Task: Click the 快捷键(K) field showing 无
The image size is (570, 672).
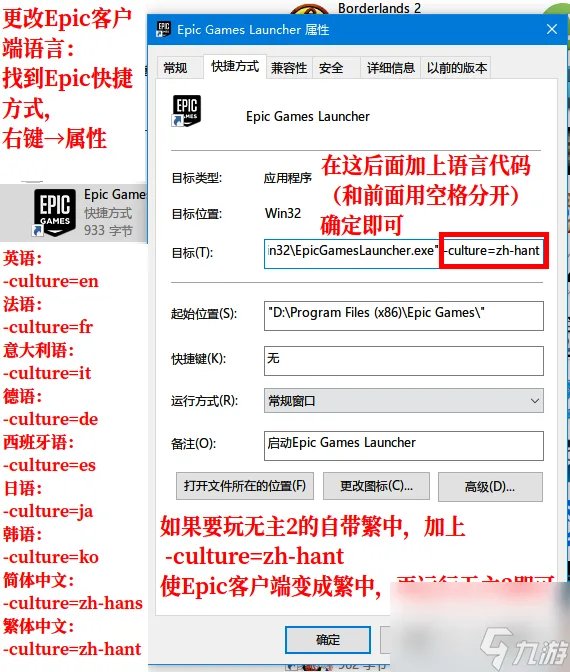Action: coord(404,361)
